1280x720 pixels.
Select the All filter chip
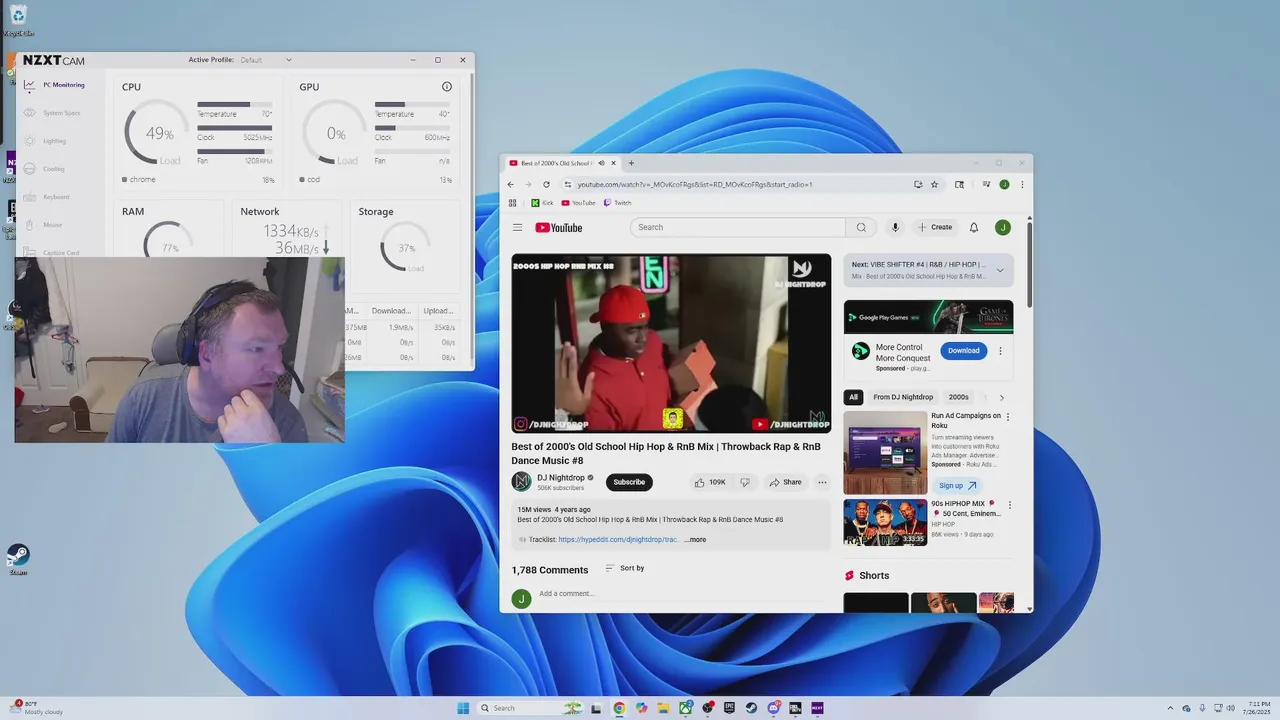pyautogui.click(x=853, y=397)
